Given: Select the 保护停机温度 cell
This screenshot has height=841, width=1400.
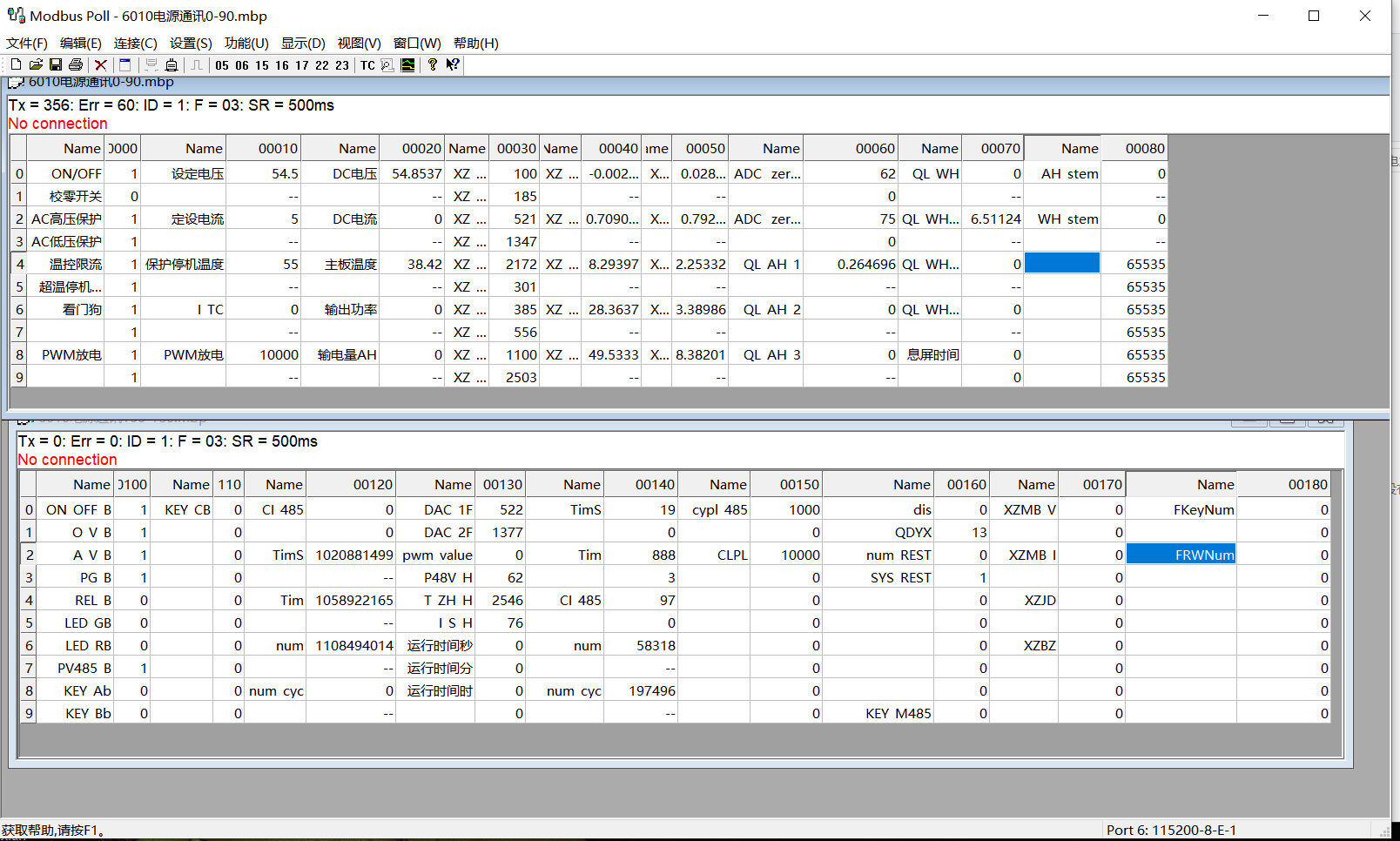Looking at the screenshot, I should 183,264.
